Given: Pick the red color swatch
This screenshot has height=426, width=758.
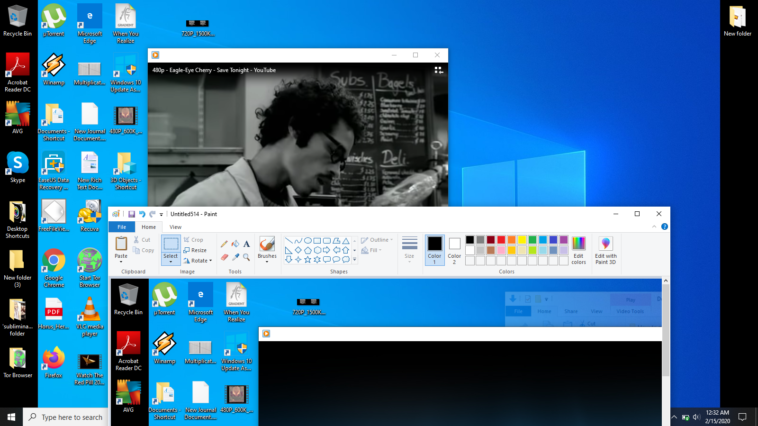Looking at the screenshot, I should 502,240.
